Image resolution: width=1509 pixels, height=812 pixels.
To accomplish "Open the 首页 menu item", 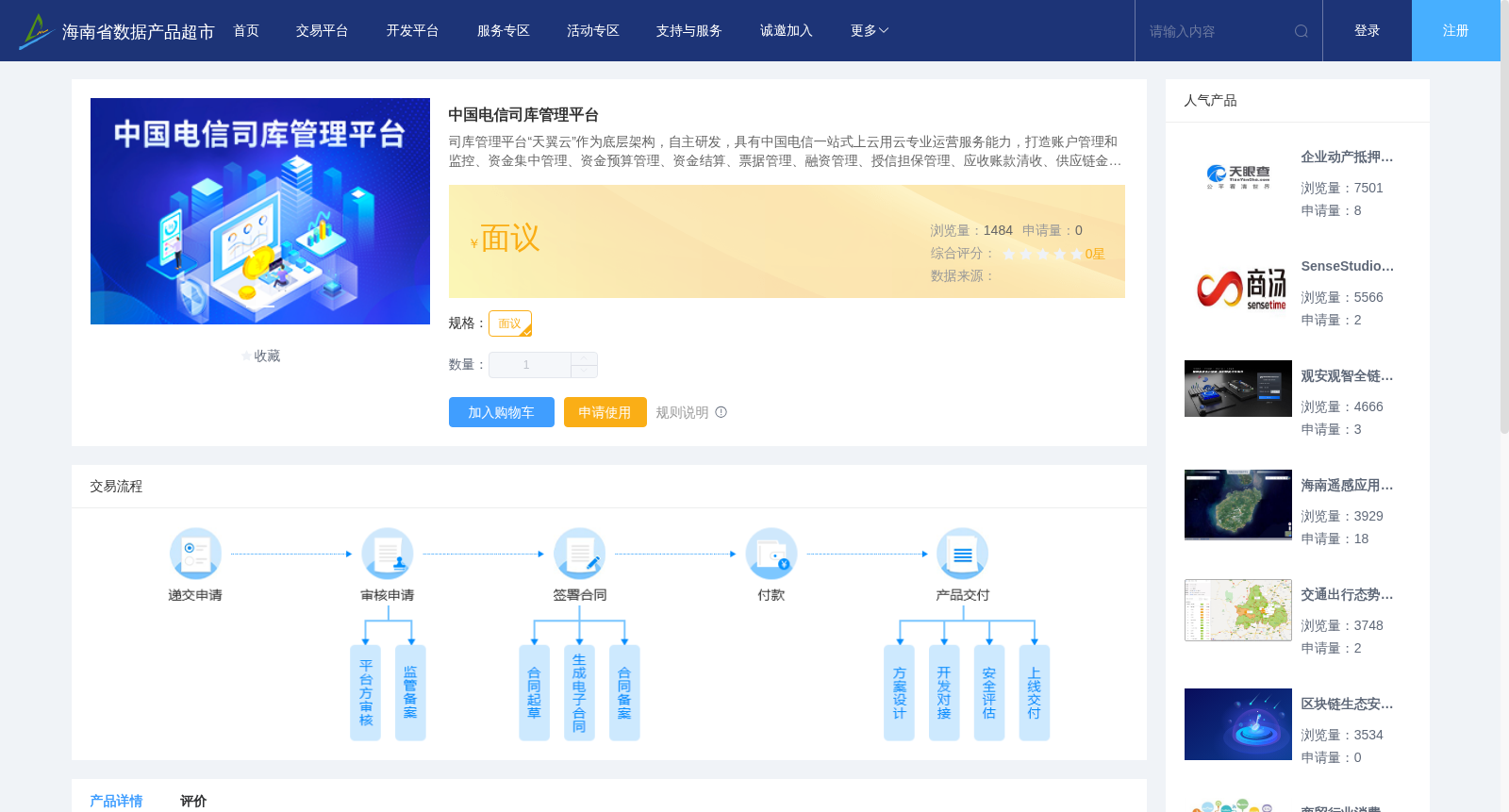I will [x=246, y=31].
